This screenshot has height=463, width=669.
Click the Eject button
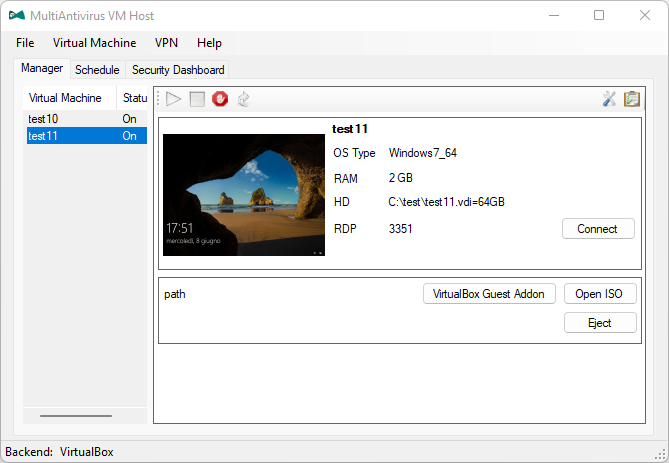(x=600, y=323)
